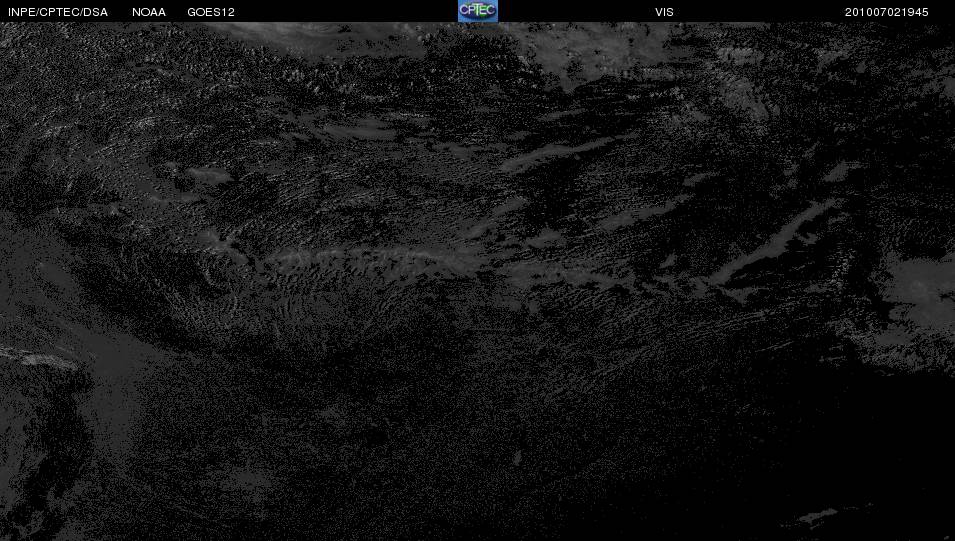Select the INPE/CPTEC/DSA header text
The height and width of the screenshot is (541, 955).
[58, 12]
